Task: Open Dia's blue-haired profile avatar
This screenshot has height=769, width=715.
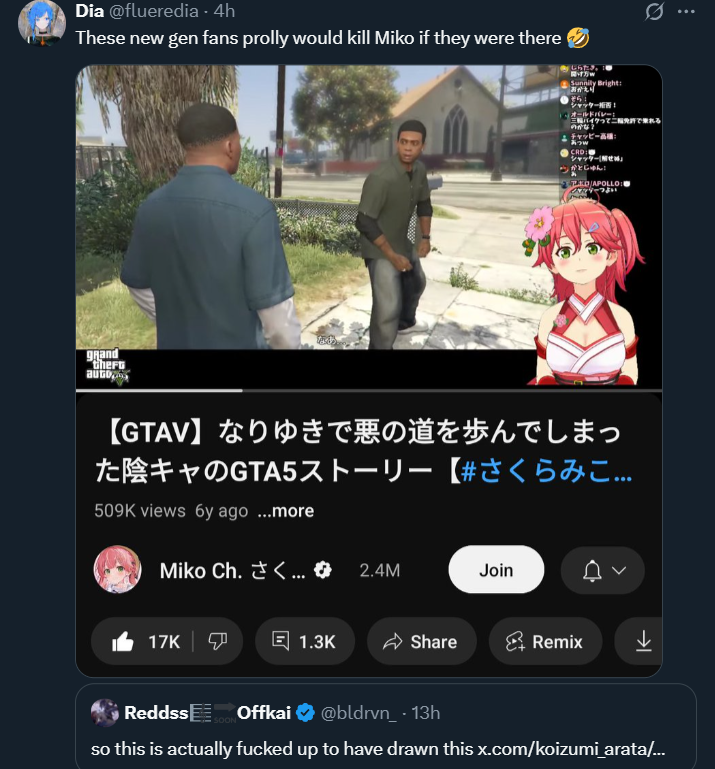Action: (x=42, y=23)
